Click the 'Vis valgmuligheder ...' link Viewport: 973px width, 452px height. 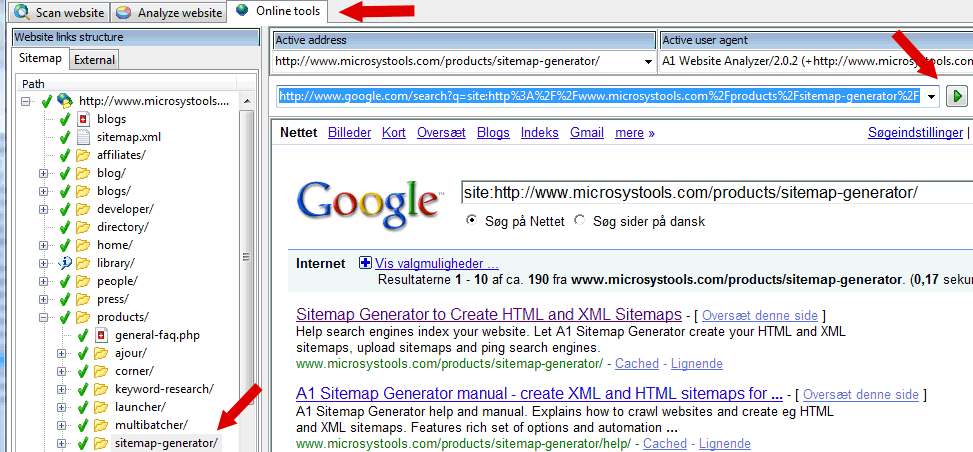click(437, 263)
